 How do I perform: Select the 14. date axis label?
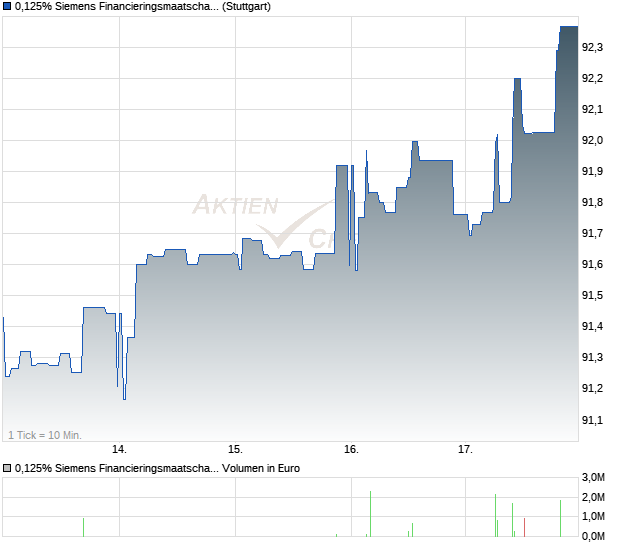(x=119, y=450)
